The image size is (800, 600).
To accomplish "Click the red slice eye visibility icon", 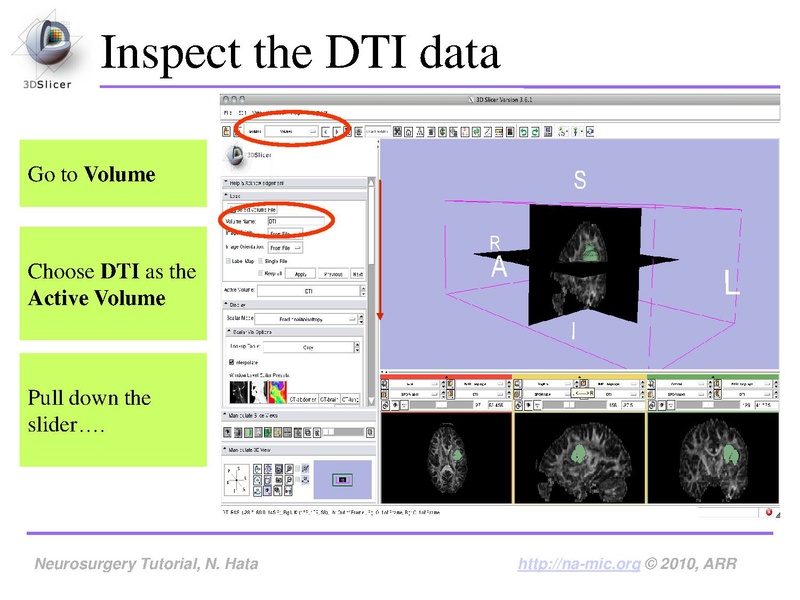I will click(395, 405).
